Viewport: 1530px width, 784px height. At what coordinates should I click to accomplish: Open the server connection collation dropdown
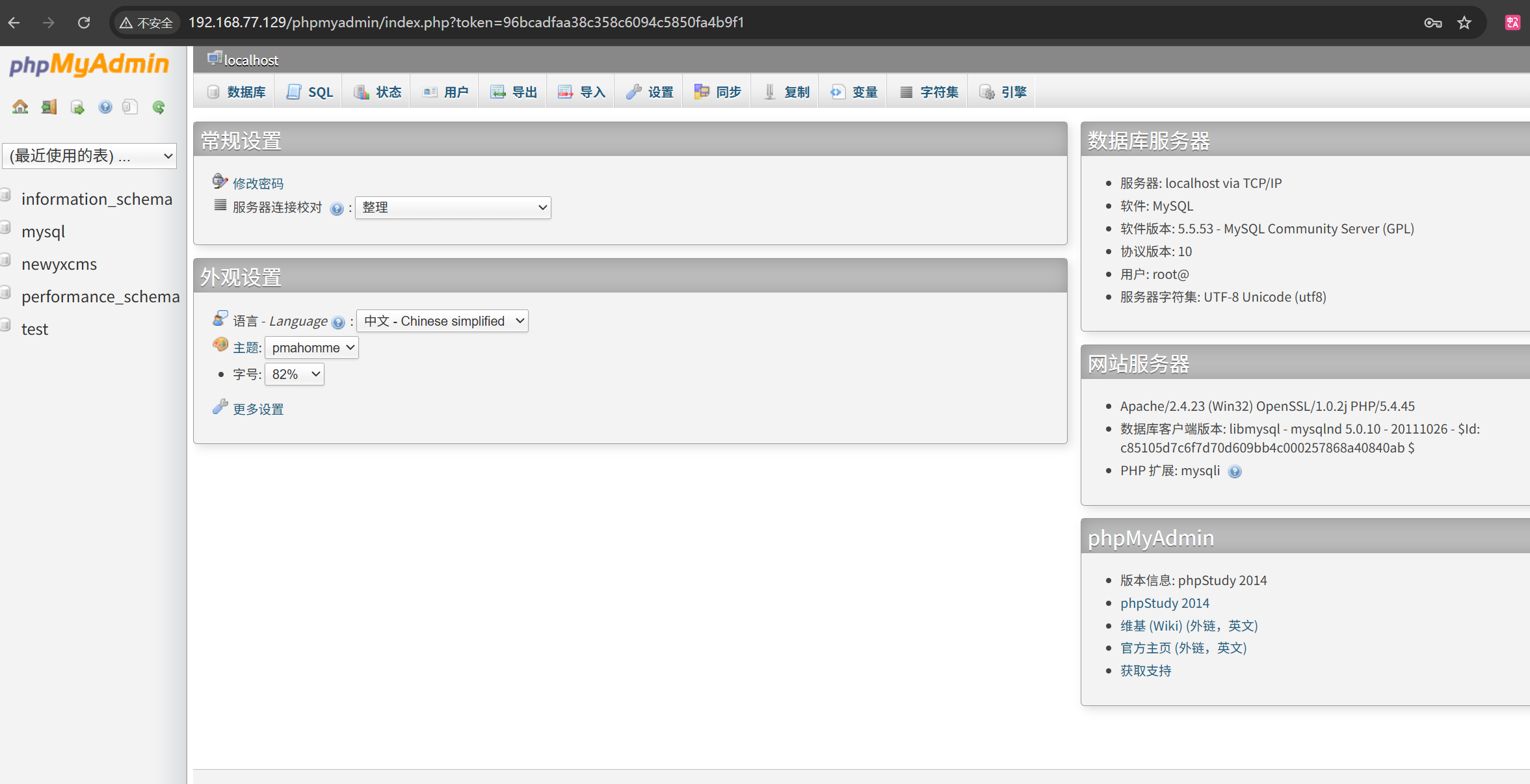(453, 208)
